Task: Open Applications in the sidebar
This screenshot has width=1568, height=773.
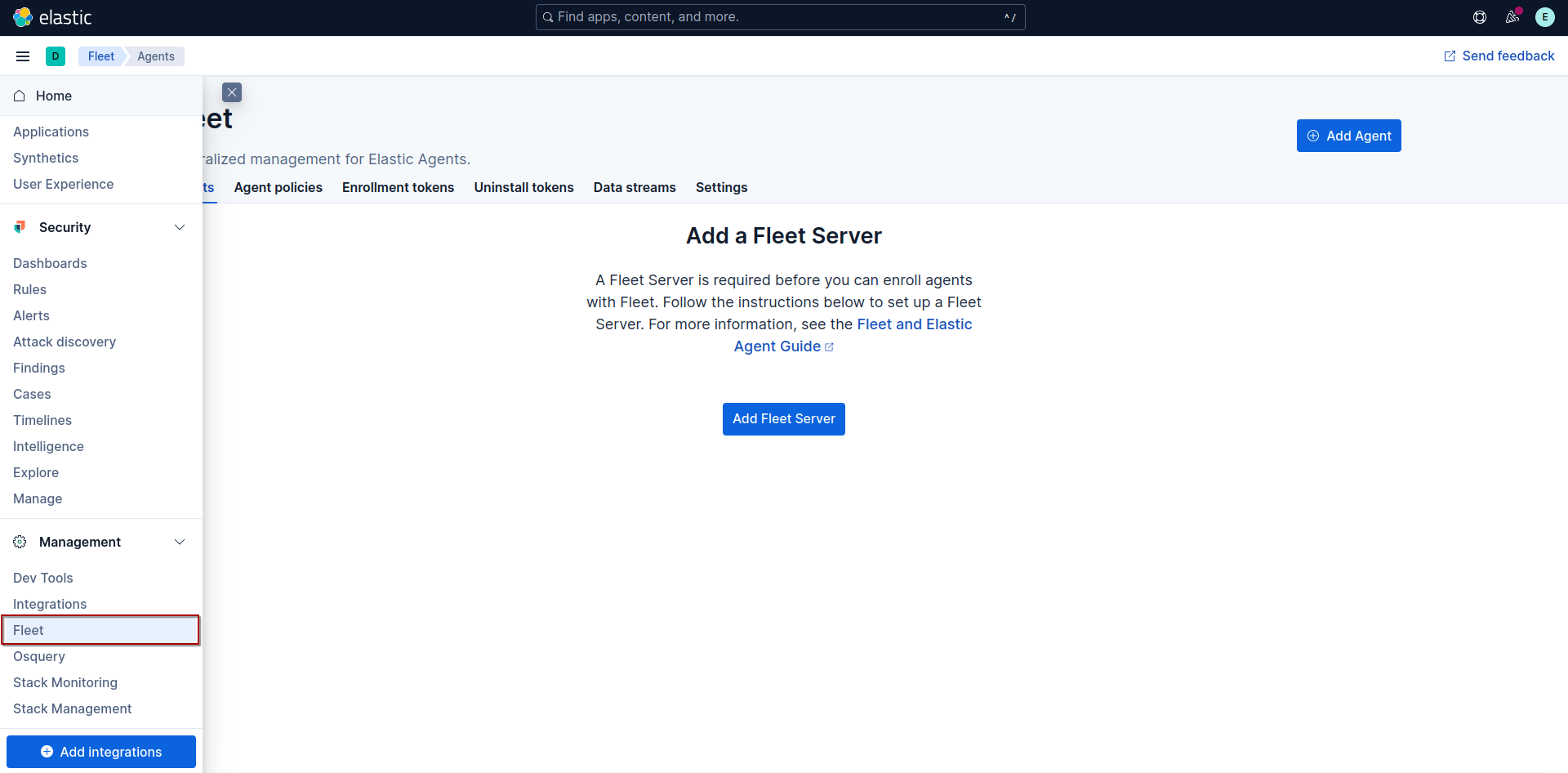Action: click(51, 132)
